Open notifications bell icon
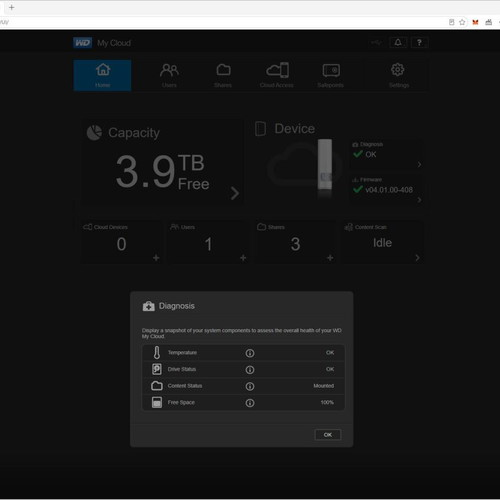This screenshot has width=500, height=500. [398, 43]
